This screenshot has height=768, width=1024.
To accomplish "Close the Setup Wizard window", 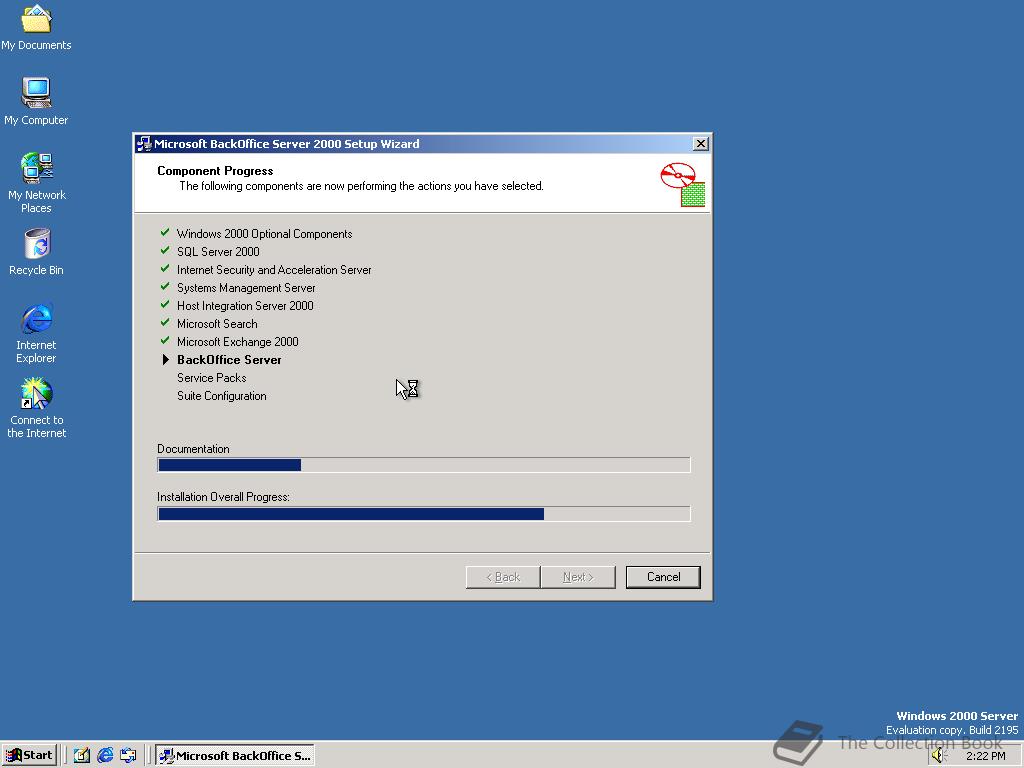I will pyautogui.click(x=700, y=144).
